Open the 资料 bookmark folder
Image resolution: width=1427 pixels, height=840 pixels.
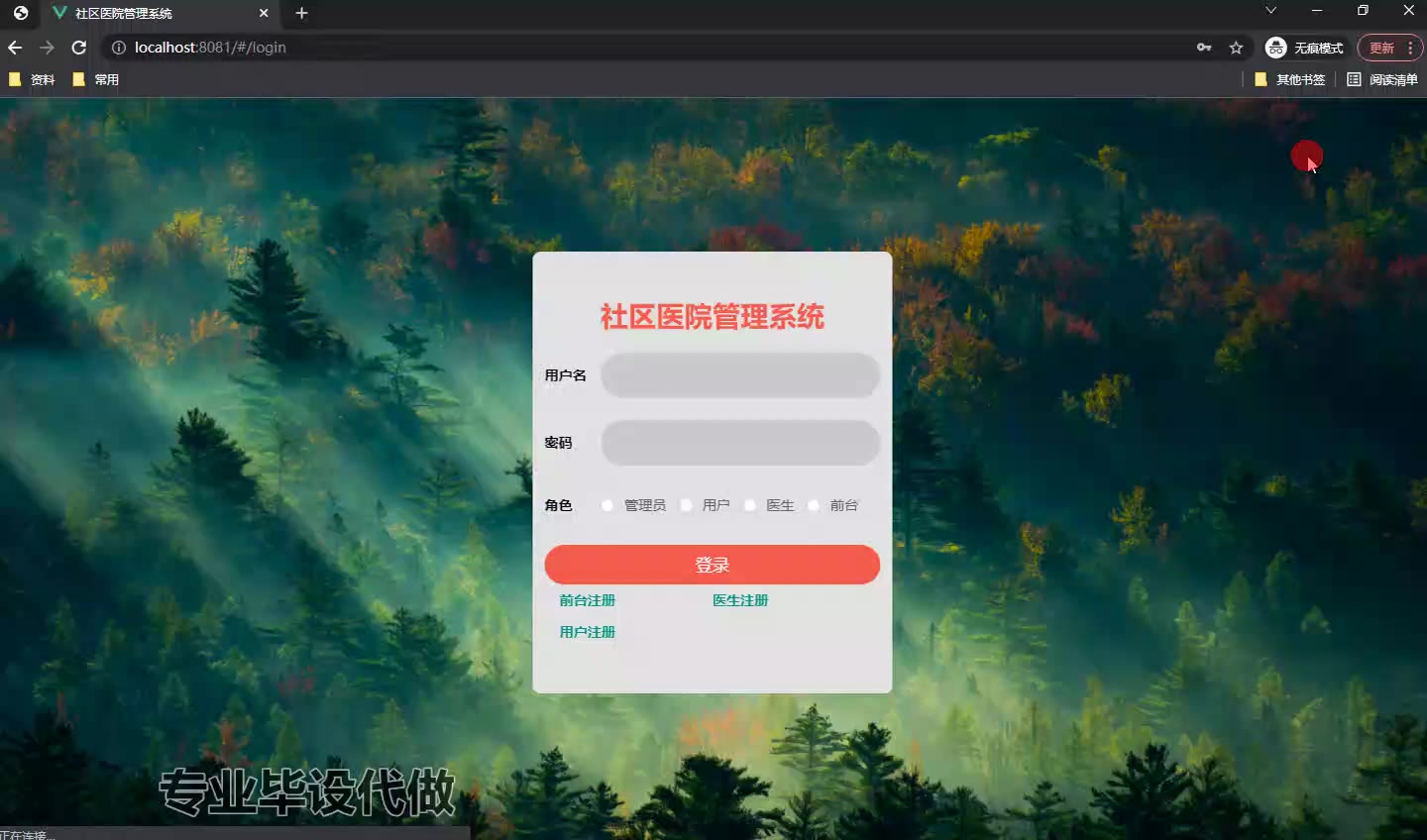pos(32,79)
